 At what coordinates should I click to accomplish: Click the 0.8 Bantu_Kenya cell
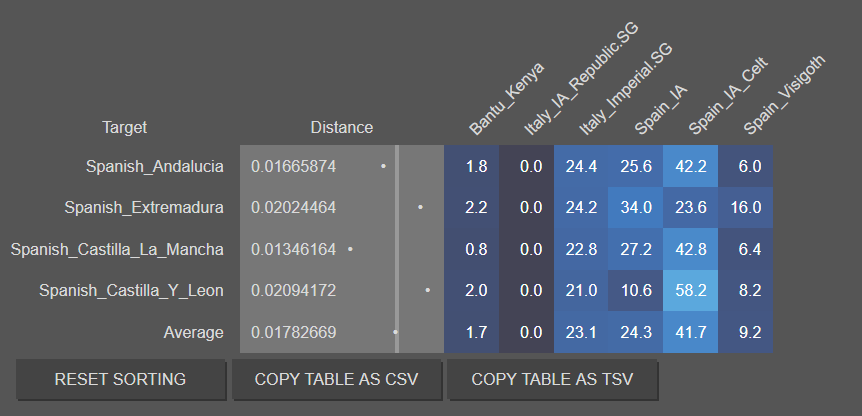472,249
